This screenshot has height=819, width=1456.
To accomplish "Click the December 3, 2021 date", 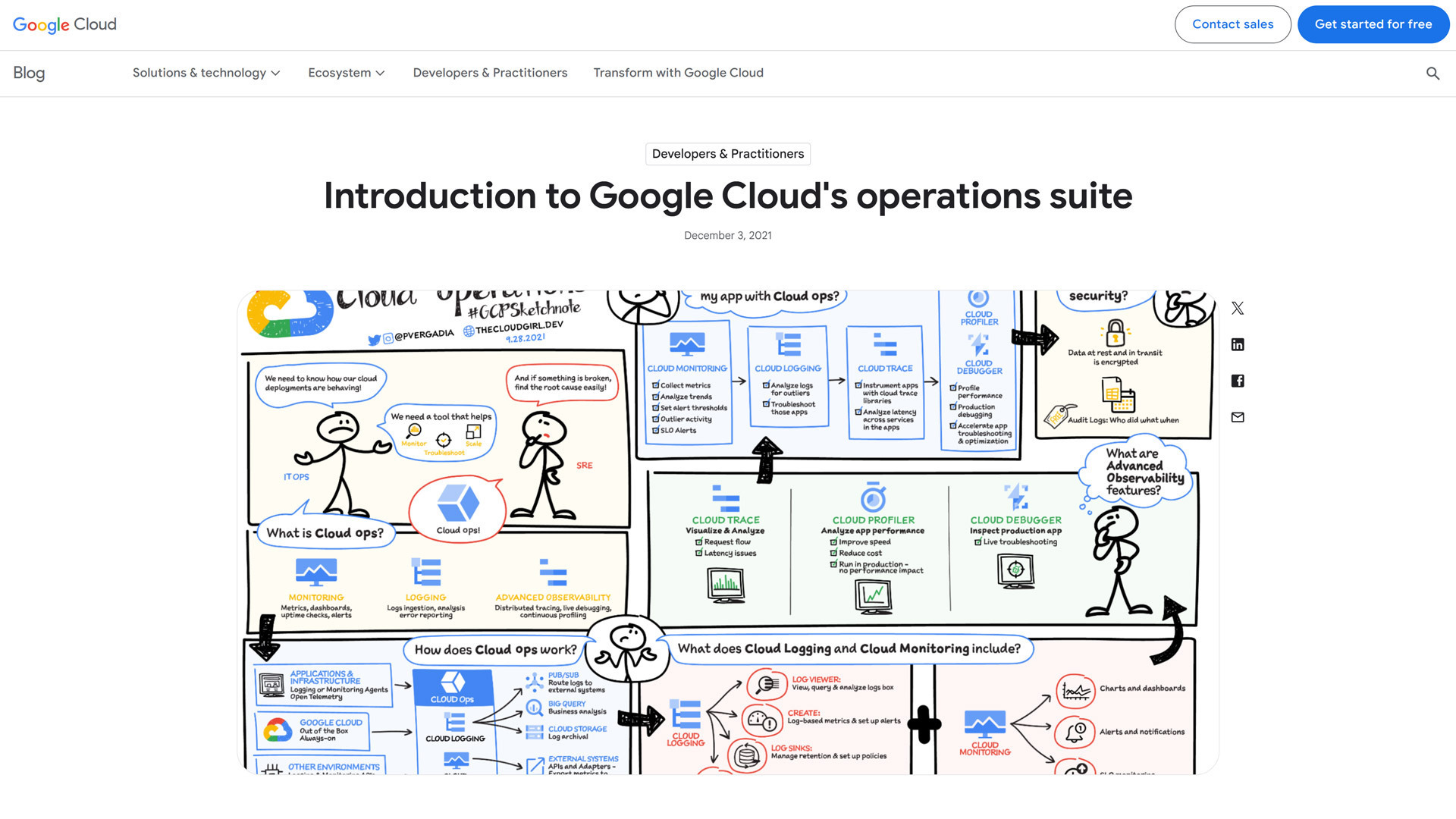I will [x=728, y=236].
